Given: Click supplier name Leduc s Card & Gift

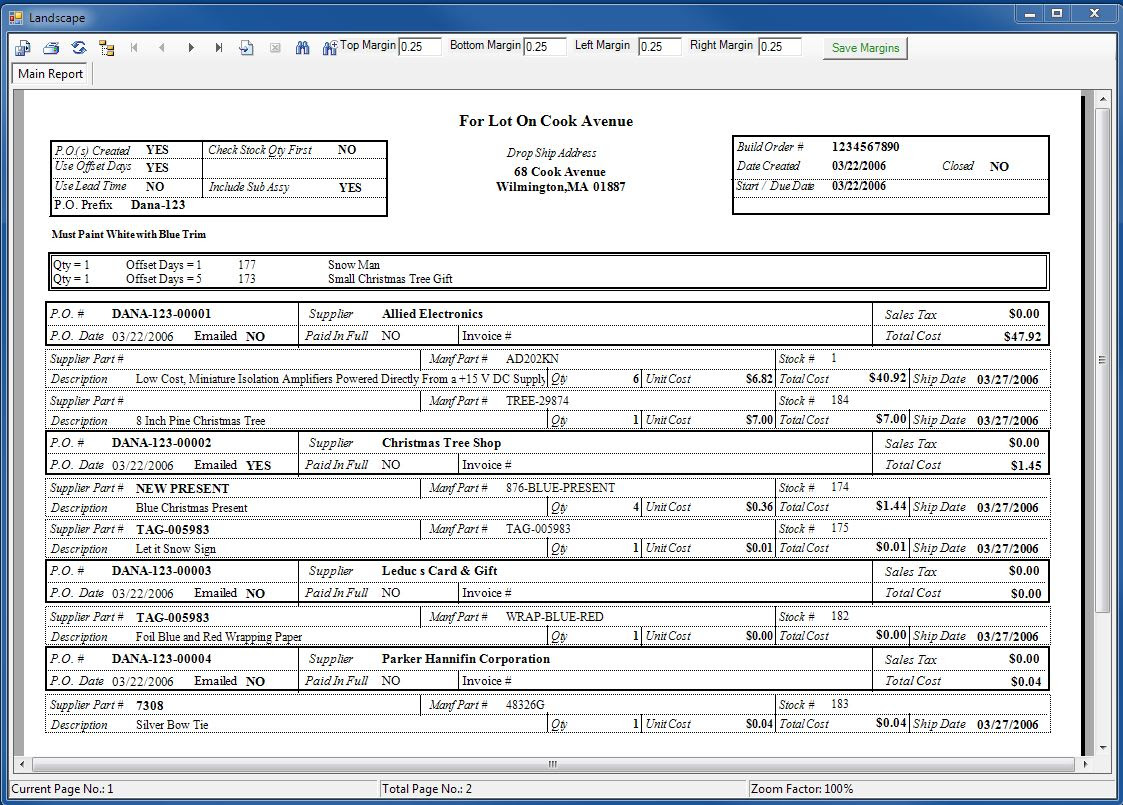Looking at the screenshot, I should [x=440, y=571].
